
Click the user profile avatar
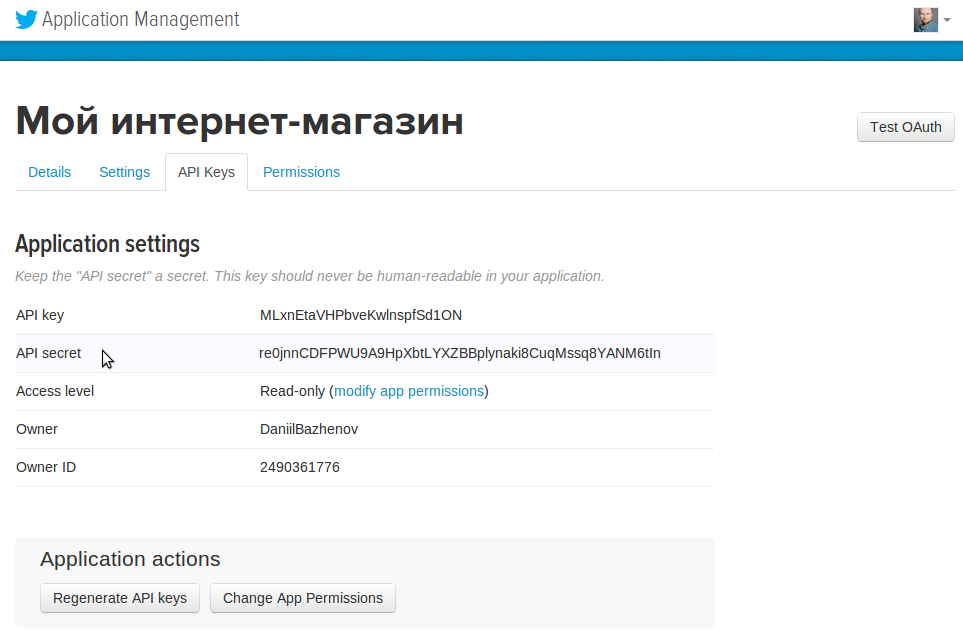925,20
